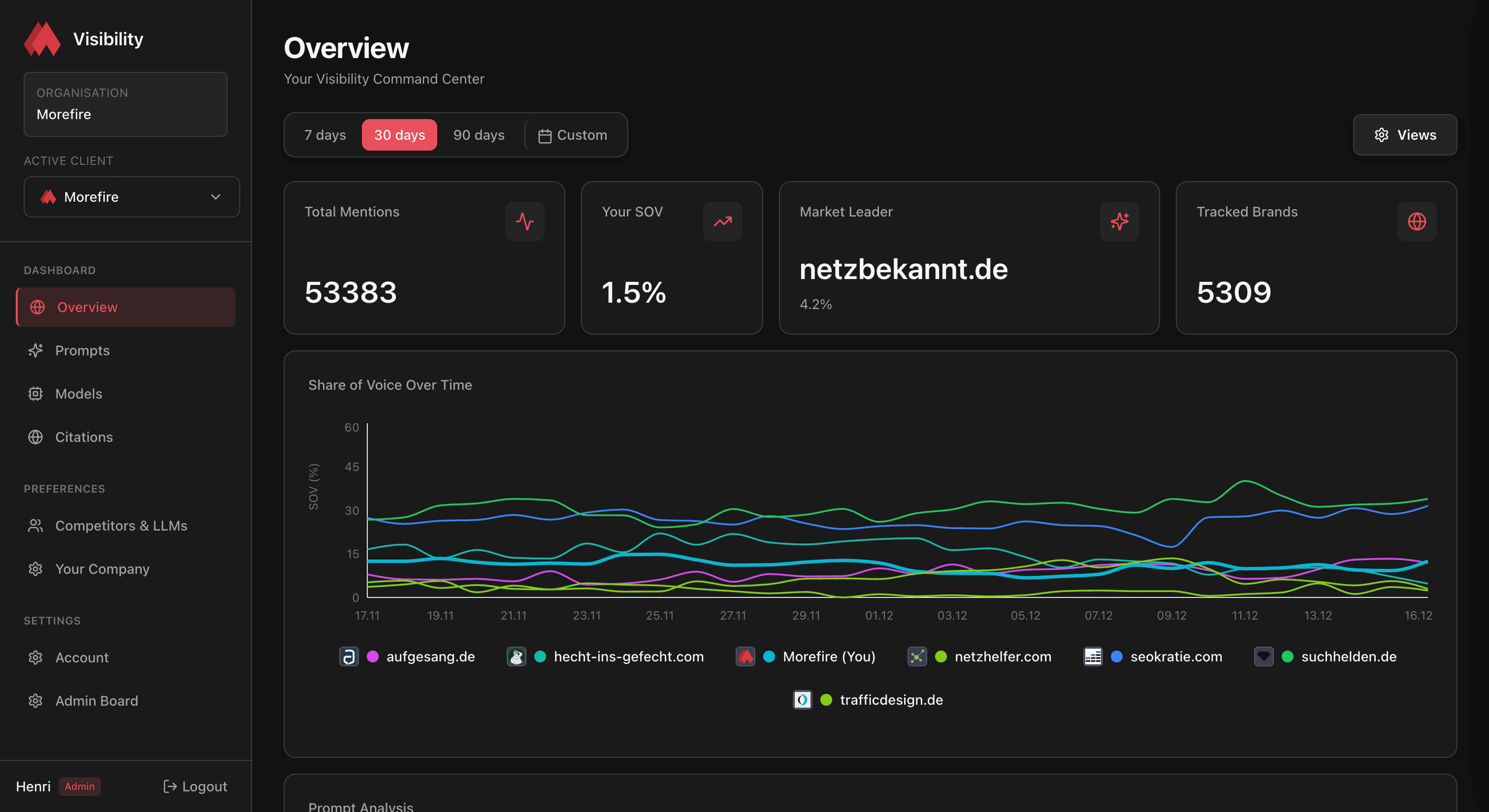Click the Competitors & LLMs icon
This screenshot has height=812, width=1489.
[x=35, y=526]
